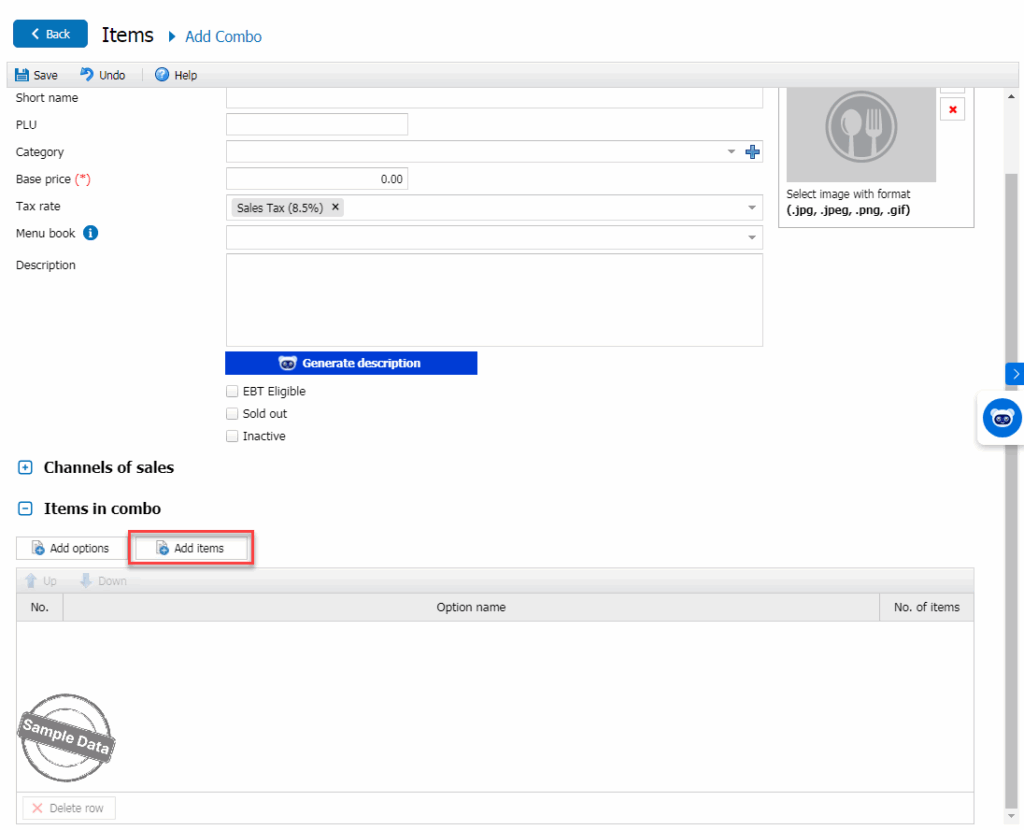This screenshot has height=830, width=1024.
Task: Open the chatbot assistant floating icon
Action: click(x=1001, y=418)
